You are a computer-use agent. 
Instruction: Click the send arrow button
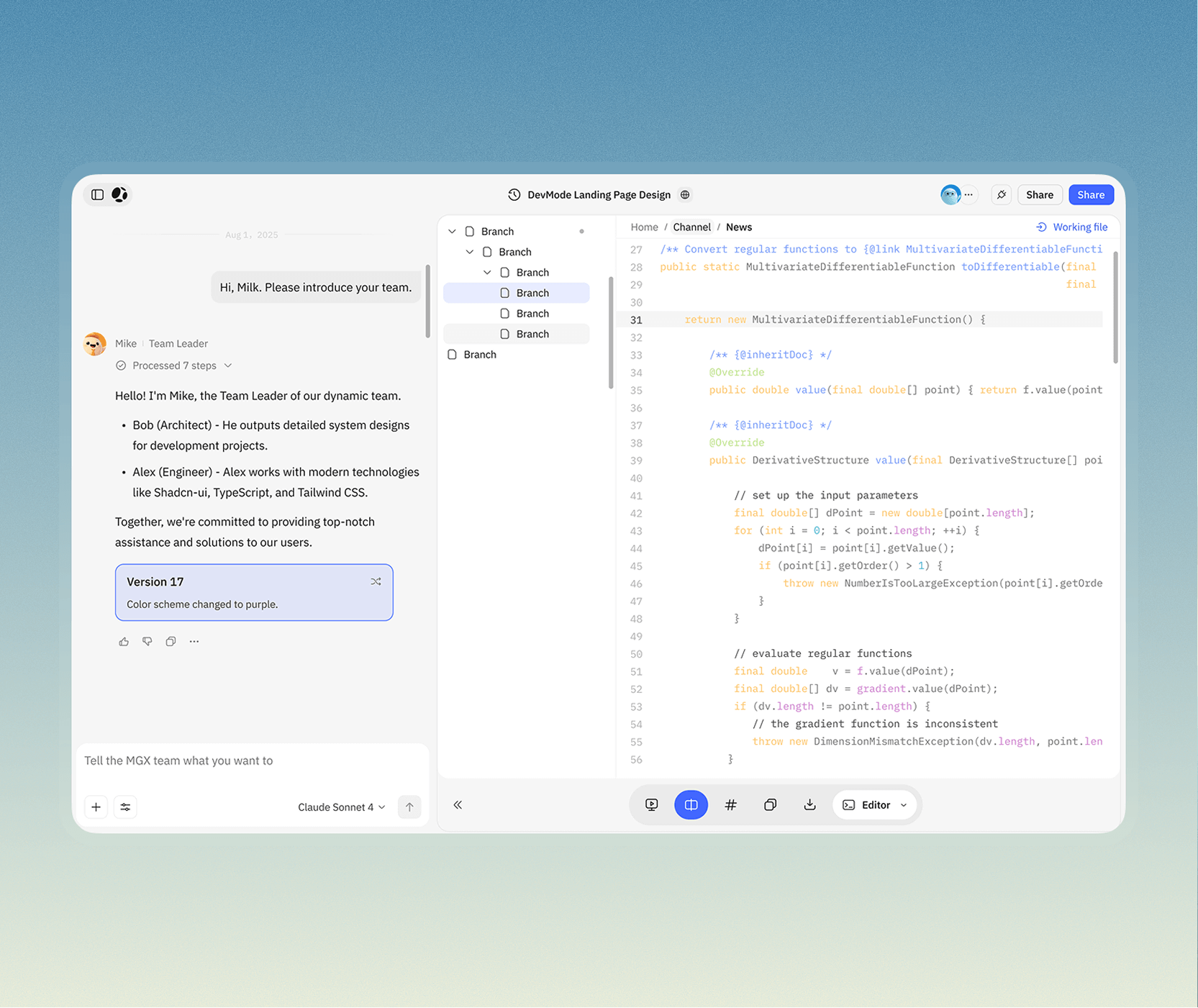[409, 807]
